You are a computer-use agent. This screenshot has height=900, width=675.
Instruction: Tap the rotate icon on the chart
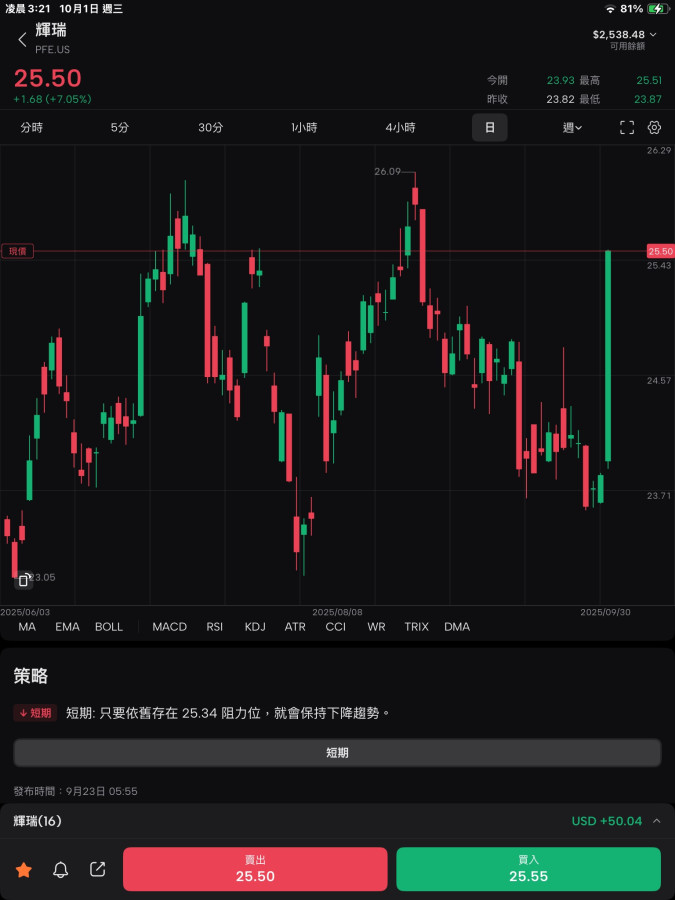point(24,579)
